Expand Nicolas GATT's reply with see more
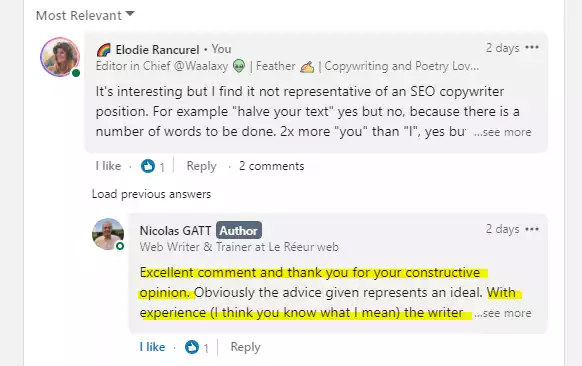 (503, 313)
